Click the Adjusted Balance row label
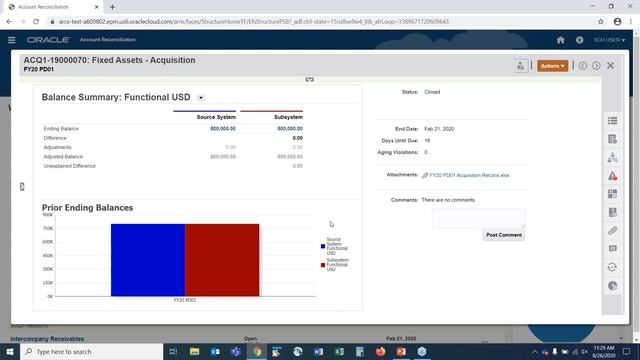 pos(63,156)
